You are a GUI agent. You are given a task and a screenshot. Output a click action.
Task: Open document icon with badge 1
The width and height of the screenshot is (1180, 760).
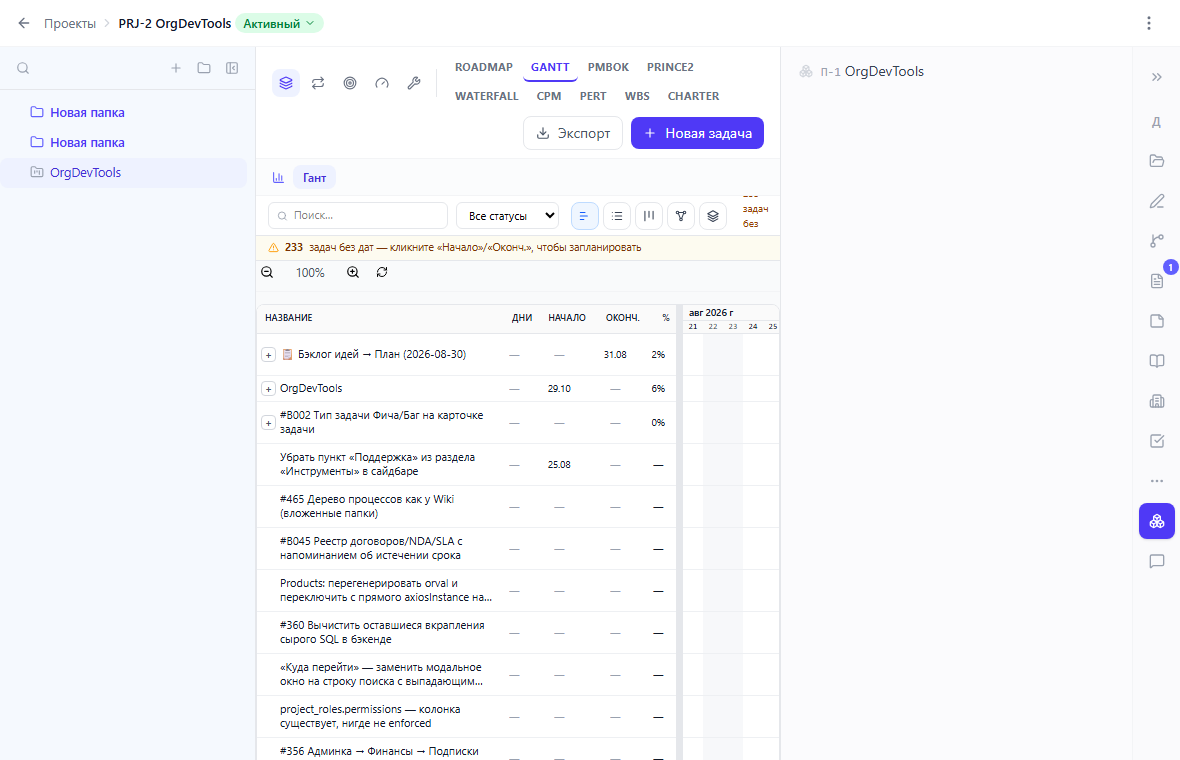tap(1157, 281)
